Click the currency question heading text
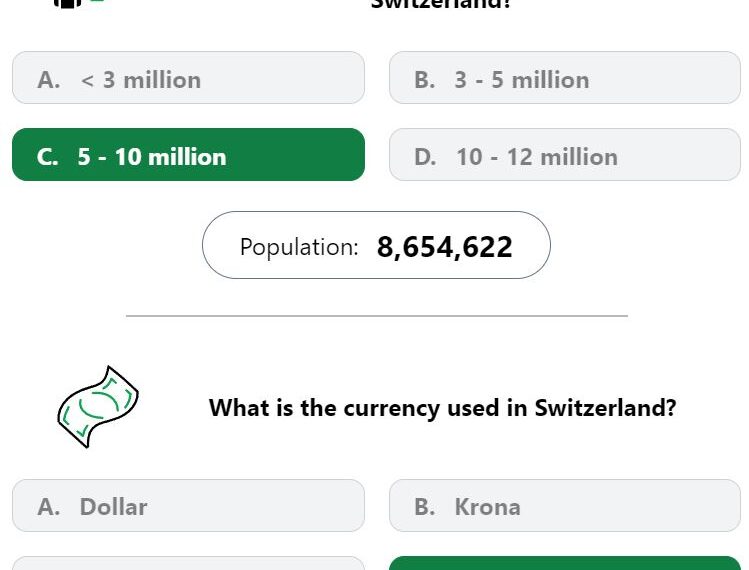The image size is (749, 570). point(442,408)
